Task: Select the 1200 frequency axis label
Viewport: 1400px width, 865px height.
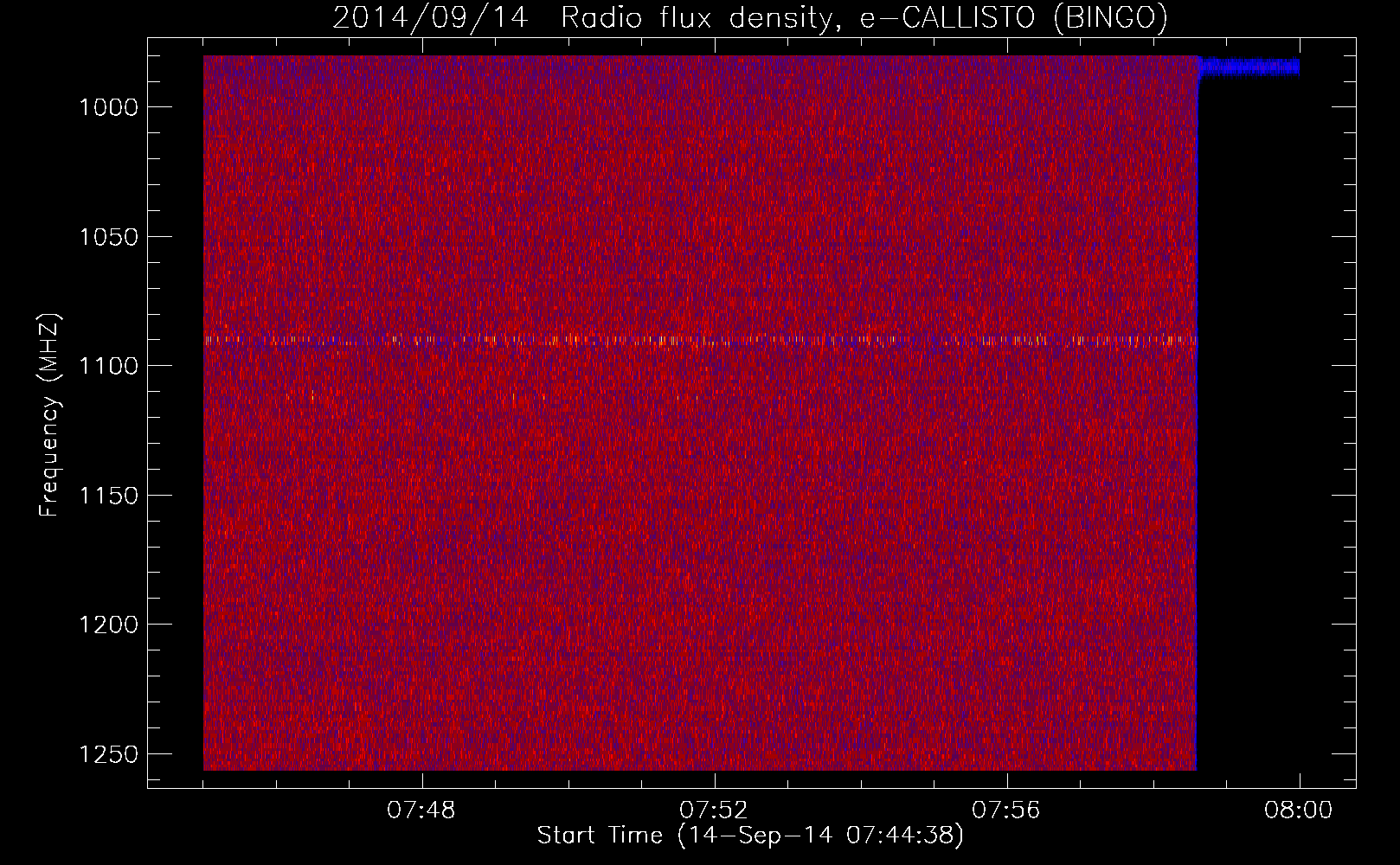Action: pos(108,625)
